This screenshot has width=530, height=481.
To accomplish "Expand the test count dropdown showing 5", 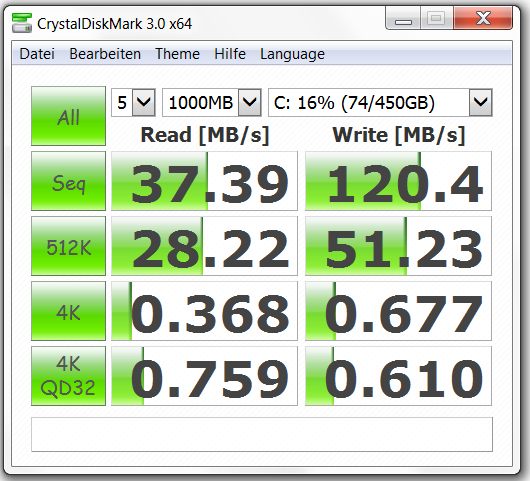I will 134,102.
